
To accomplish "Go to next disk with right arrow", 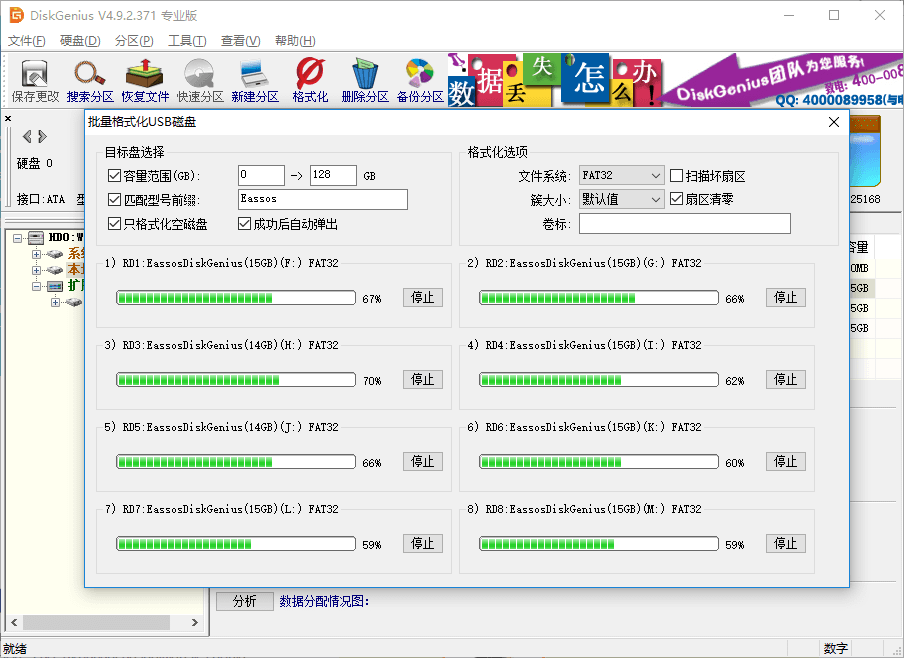I will [x=43, y=137].
